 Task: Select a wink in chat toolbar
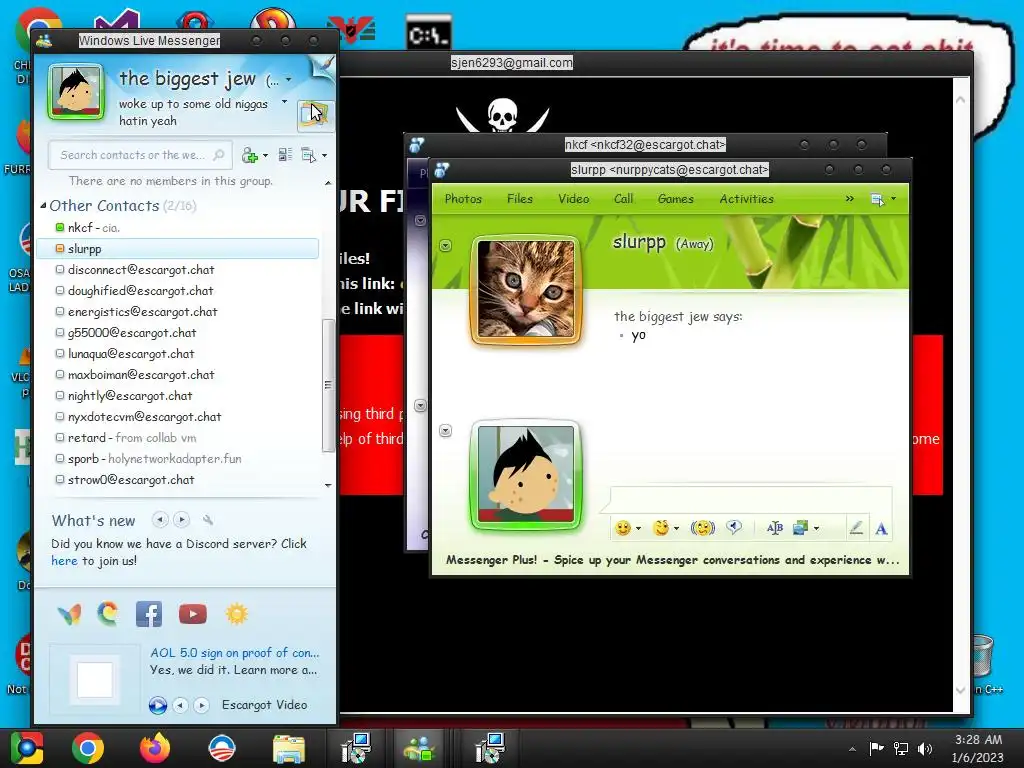point(661,528)
